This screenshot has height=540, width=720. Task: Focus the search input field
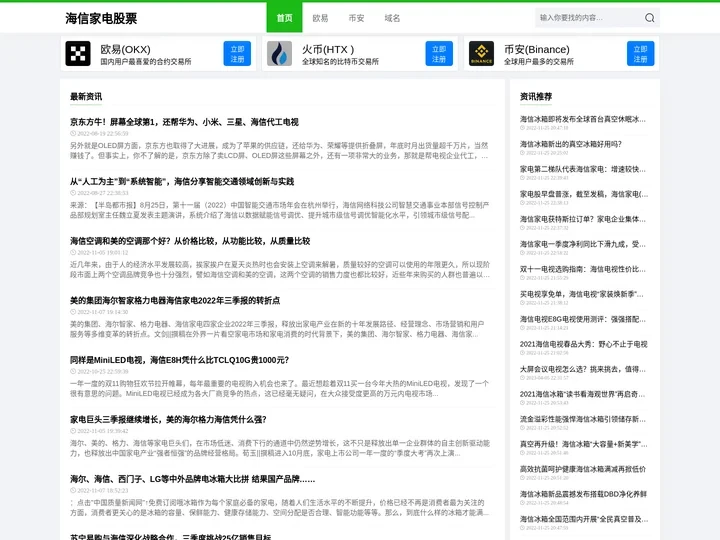590,18
